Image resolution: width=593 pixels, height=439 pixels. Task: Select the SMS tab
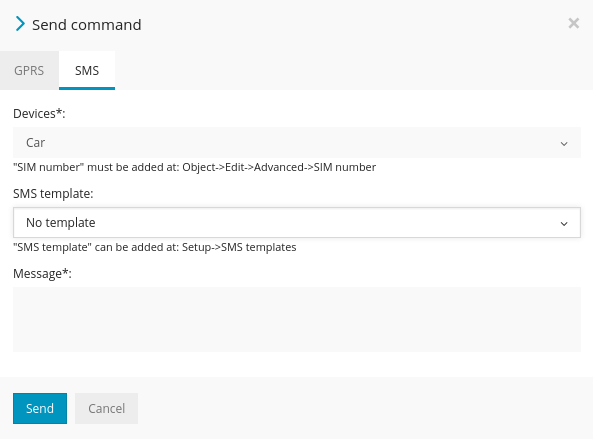tap(87, 70)
